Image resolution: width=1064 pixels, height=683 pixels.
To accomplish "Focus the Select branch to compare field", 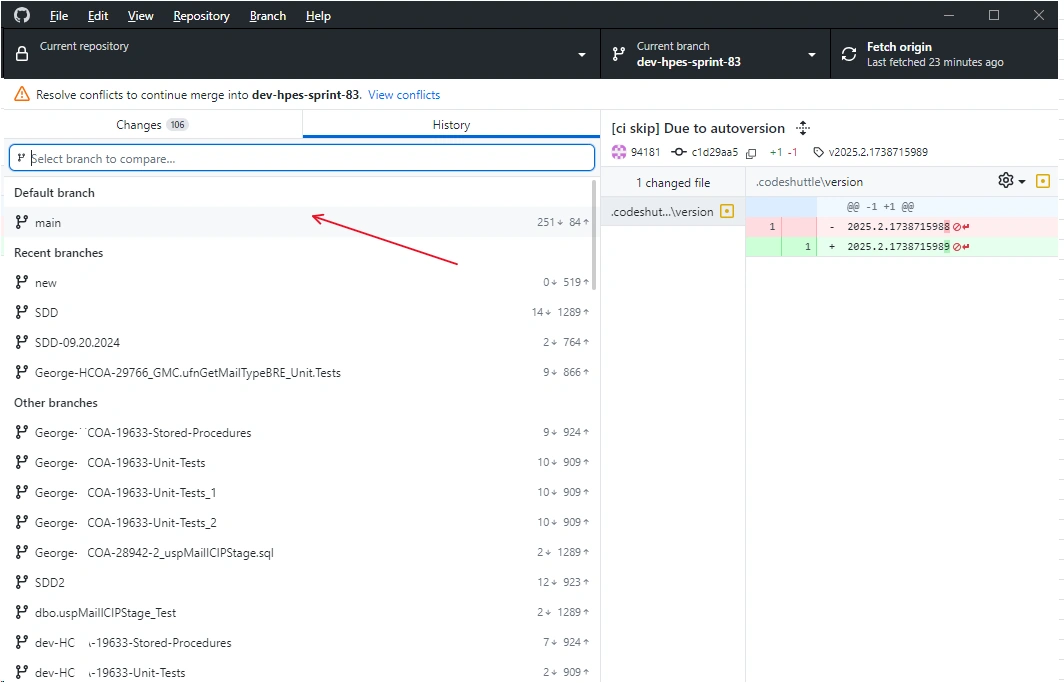I will click(302, 158).
